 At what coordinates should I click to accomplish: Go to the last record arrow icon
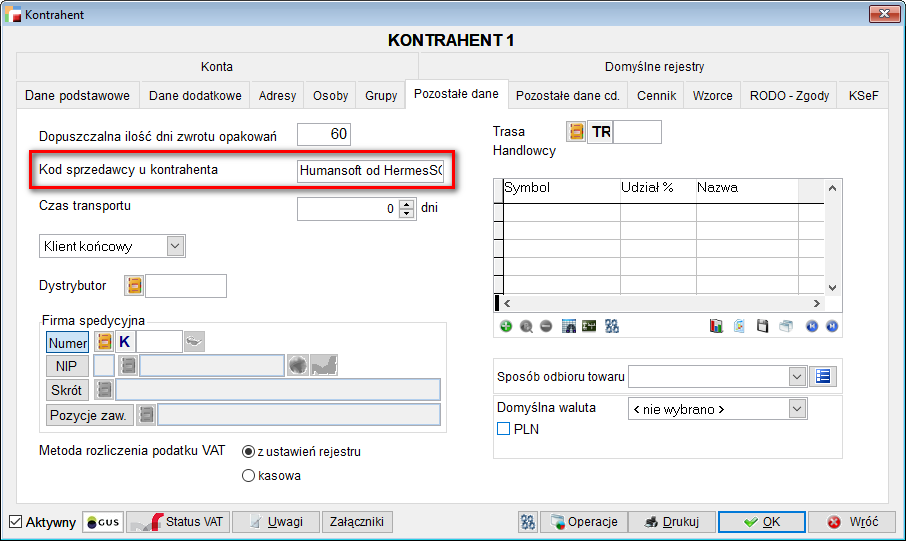[831, 326]
